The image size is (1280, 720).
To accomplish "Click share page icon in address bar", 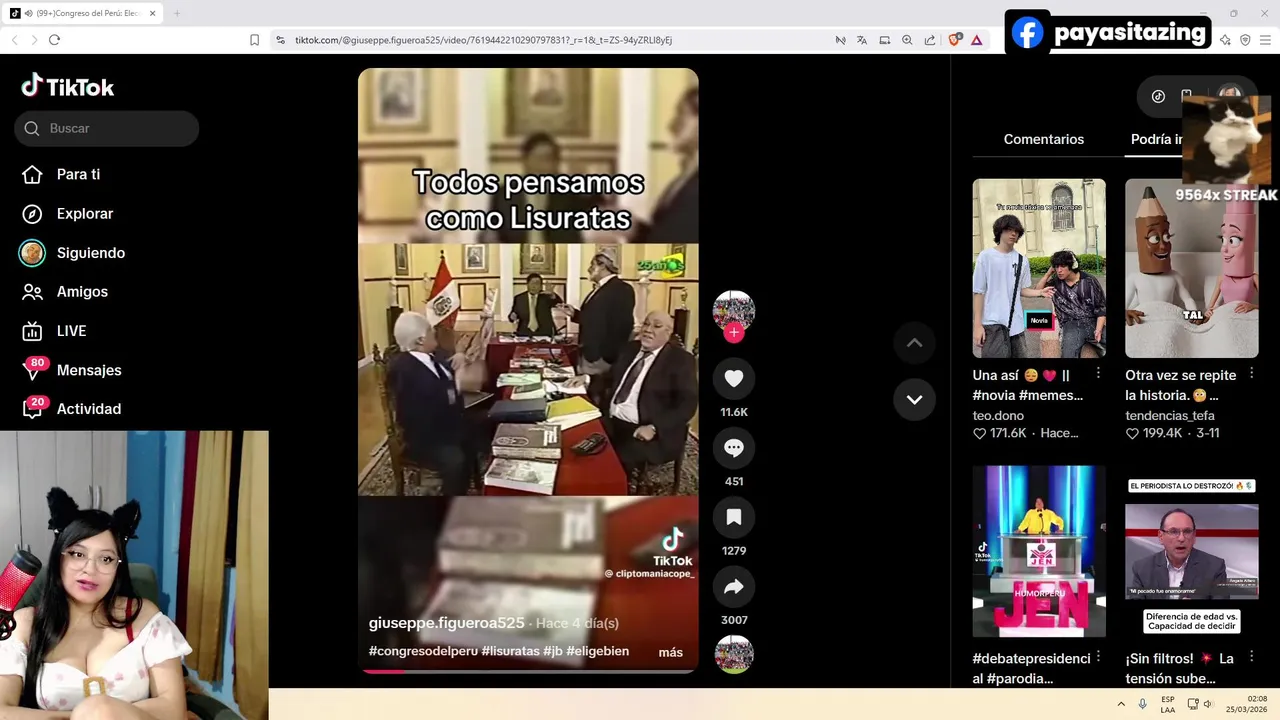I will tap(930, 40).
